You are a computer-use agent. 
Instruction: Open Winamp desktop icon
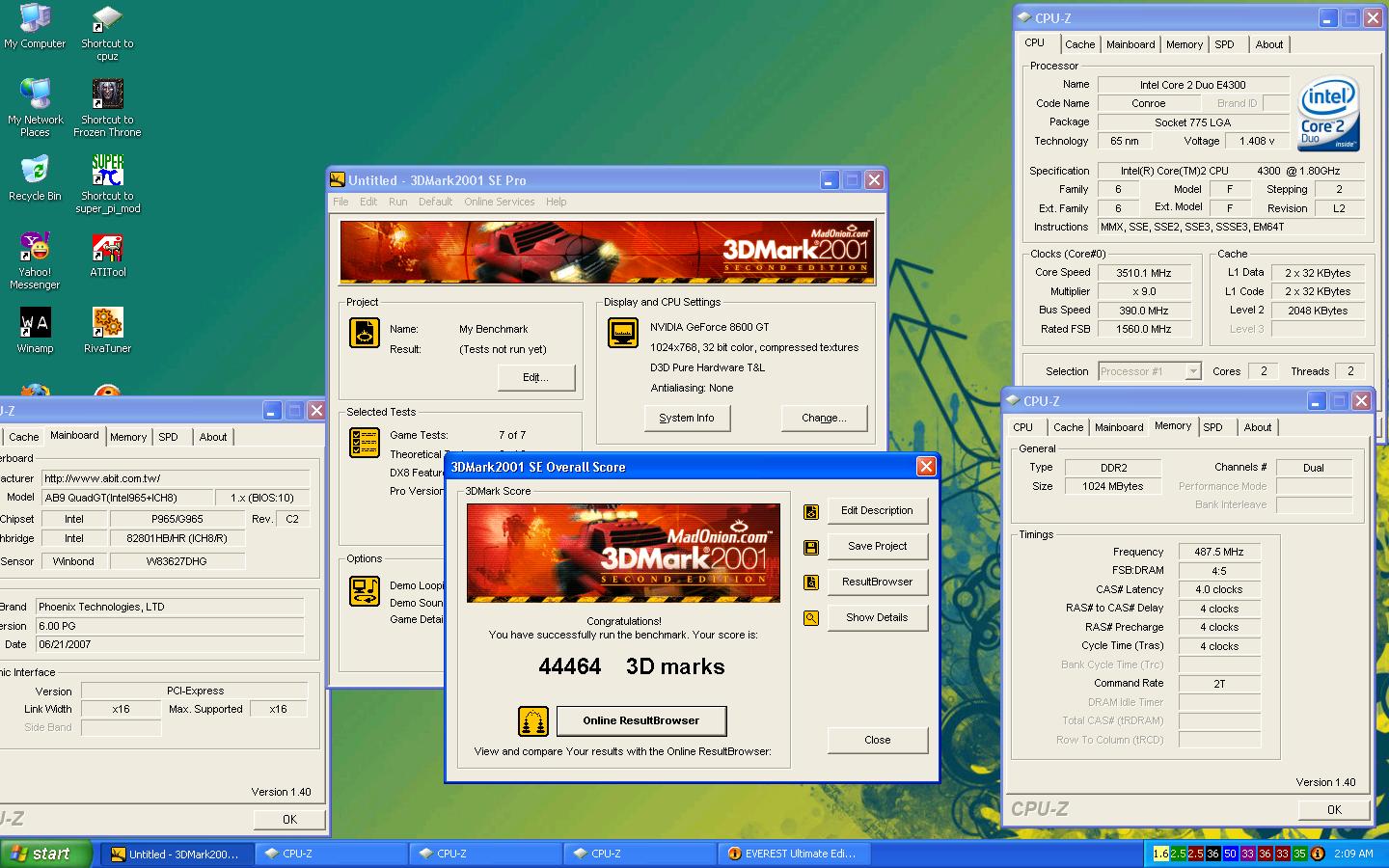point(35,330)
